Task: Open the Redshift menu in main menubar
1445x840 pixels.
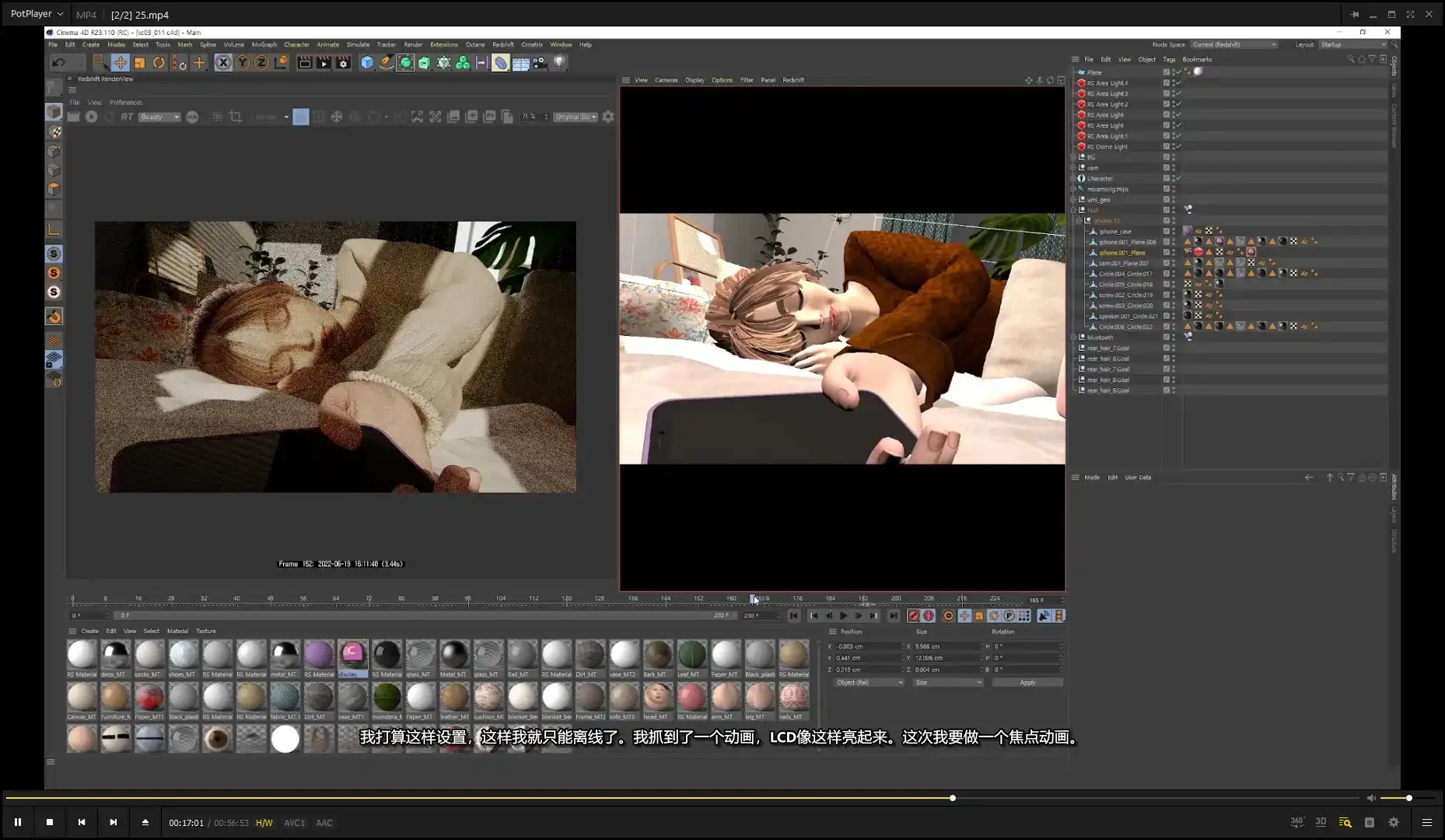Action: 502,44
